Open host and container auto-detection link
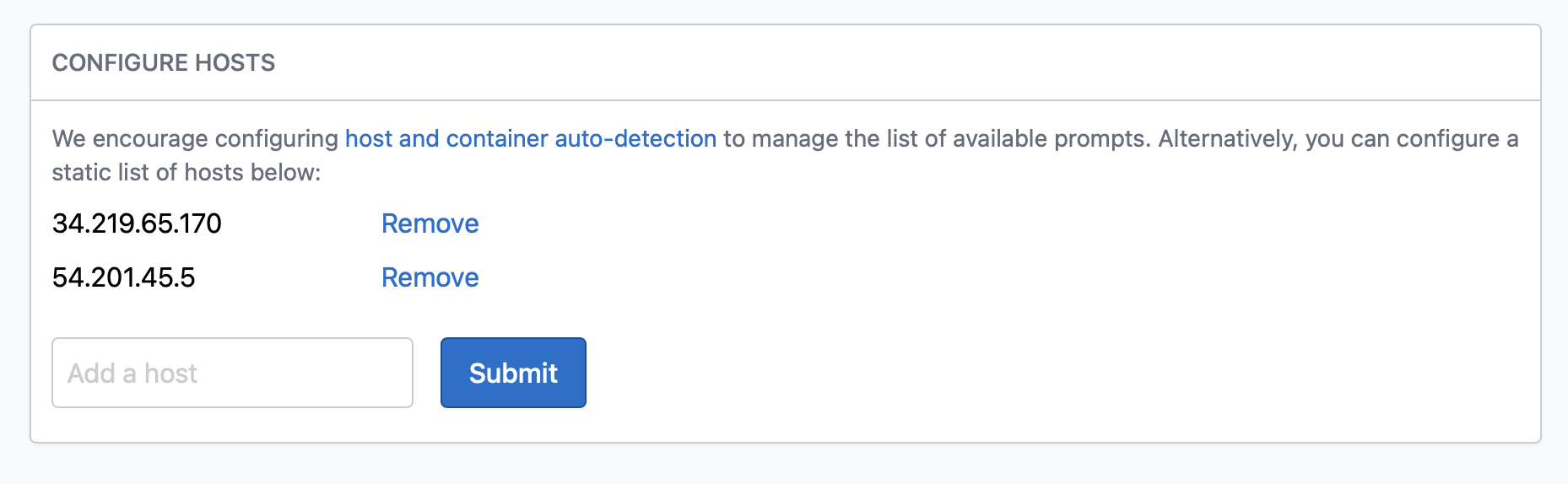 point(530,138)
